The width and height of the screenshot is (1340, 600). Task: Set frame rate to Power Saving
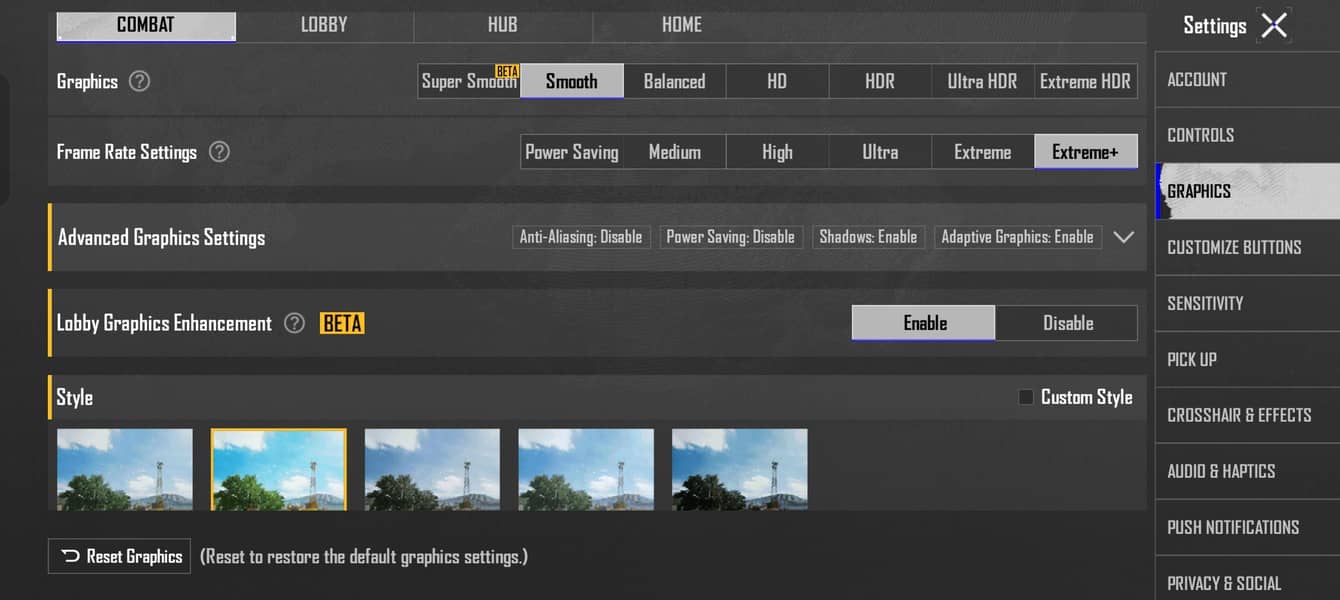coord(572,152)
